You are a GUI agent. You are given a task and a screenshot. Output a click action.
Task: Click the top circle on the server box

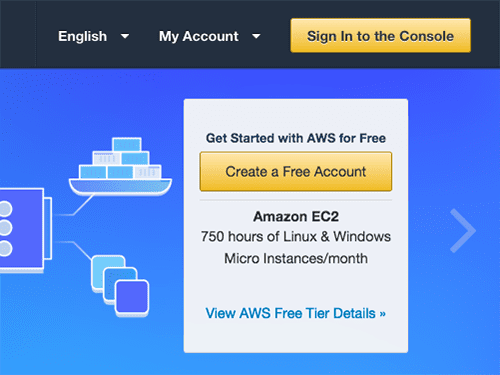point(5,209)
